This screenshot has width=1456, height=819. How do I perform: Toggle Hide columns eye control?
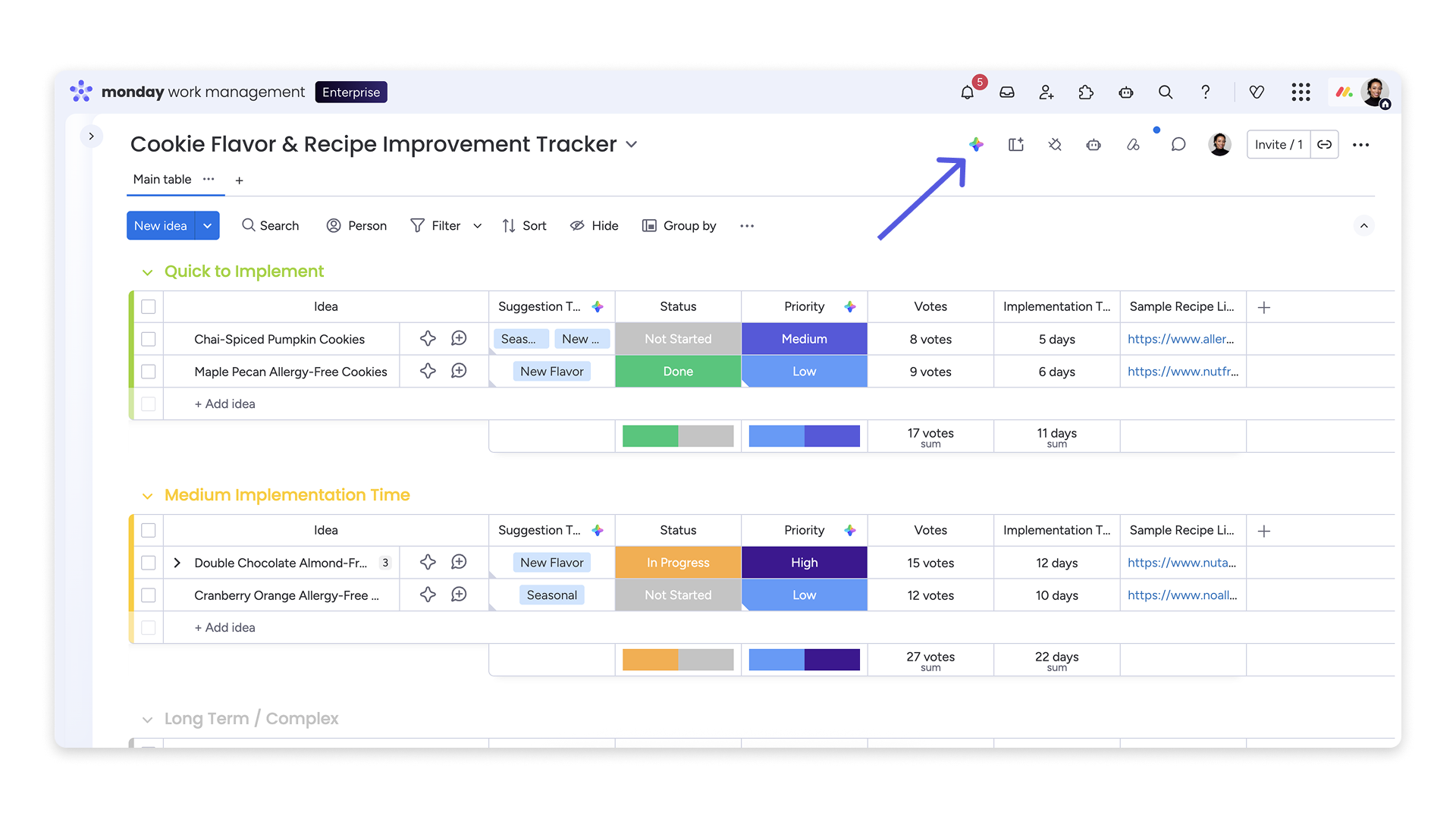(594, 225)
